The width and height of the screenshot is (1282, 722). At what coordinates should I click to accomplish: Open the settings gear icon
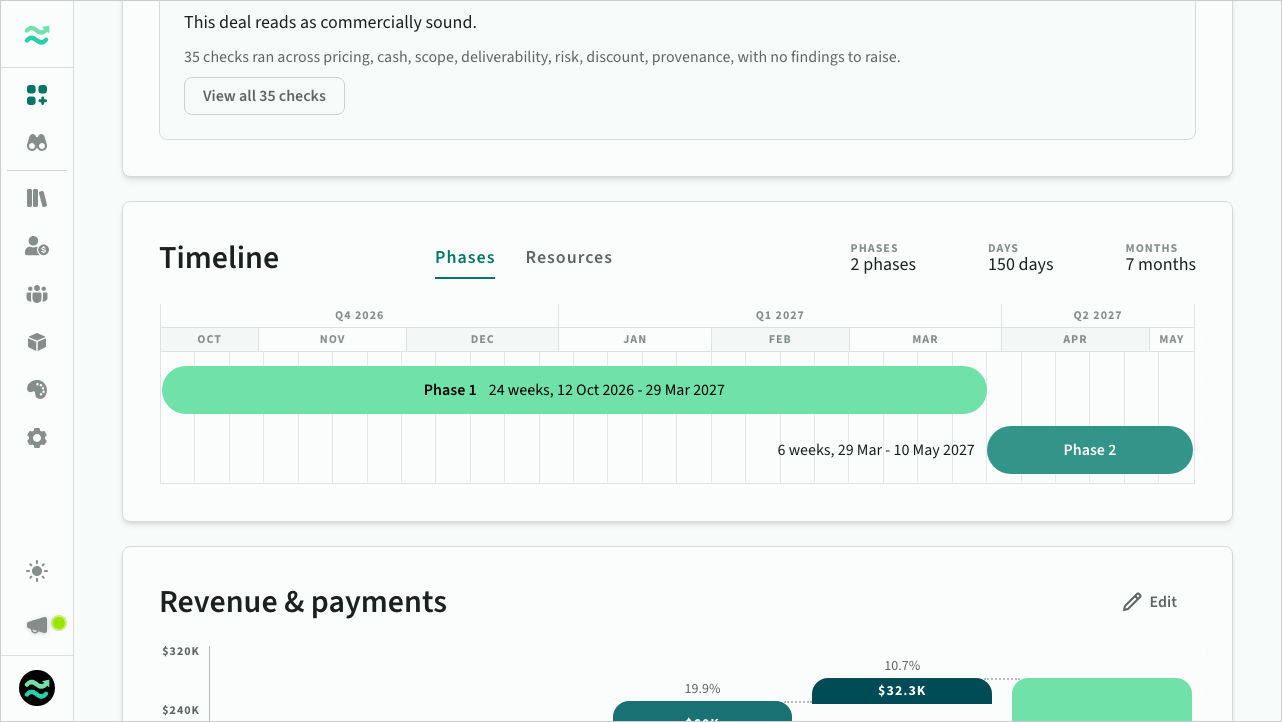tap(37, 438)
